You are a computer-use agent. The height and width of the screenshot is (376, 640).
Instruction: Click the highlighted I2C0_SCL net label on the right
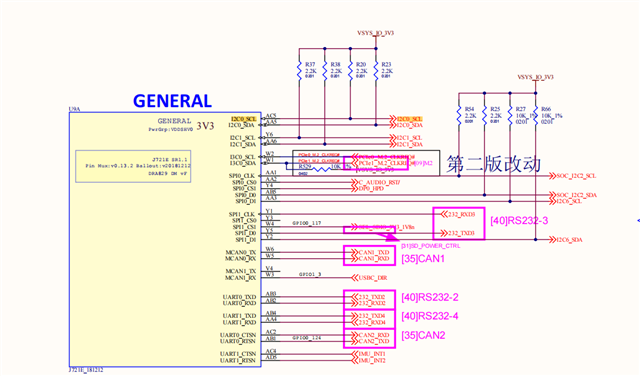coord(409,119)
